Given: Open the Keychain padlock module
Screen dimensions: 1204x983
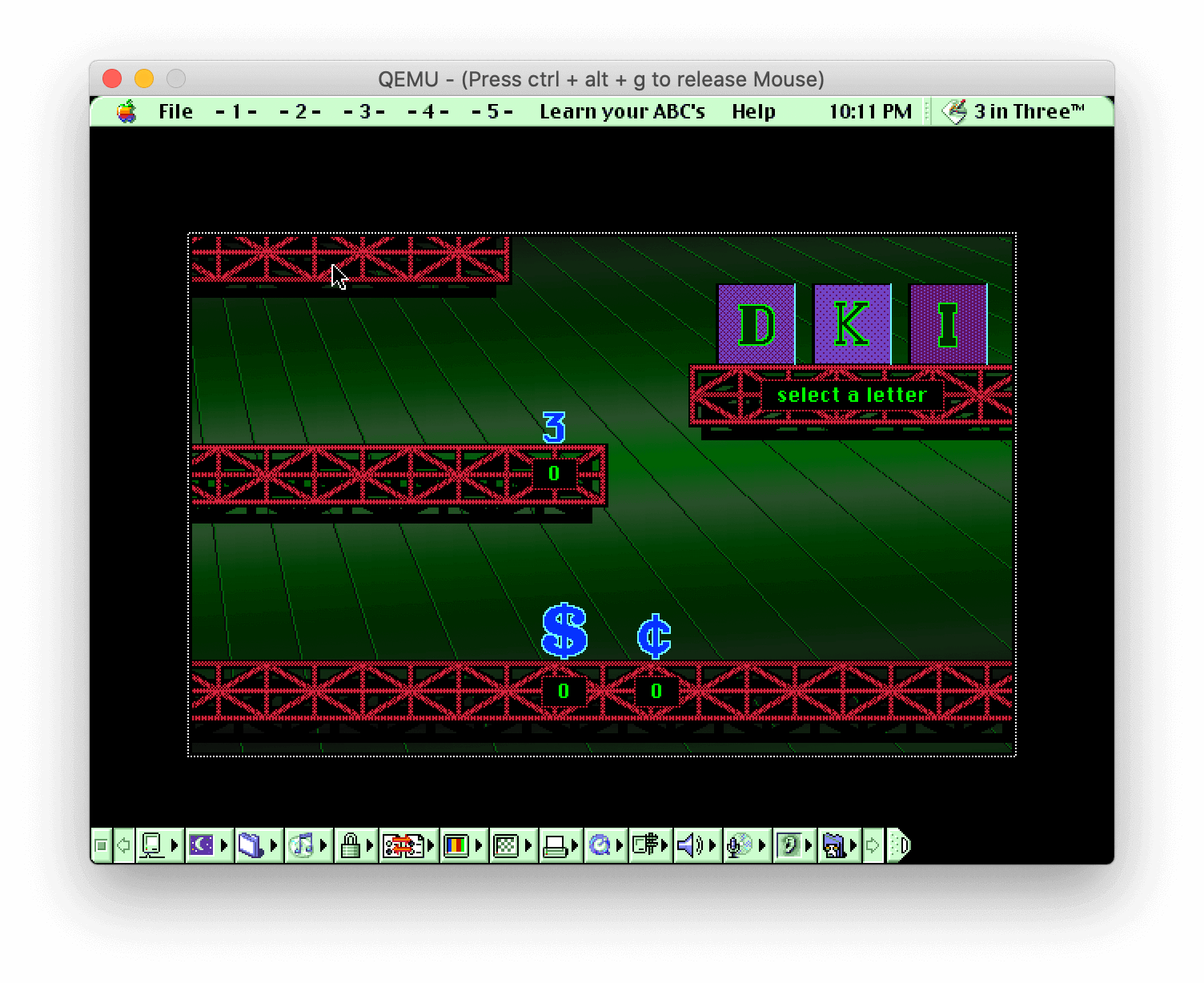Looking at the screenshot, I should 356,845.
